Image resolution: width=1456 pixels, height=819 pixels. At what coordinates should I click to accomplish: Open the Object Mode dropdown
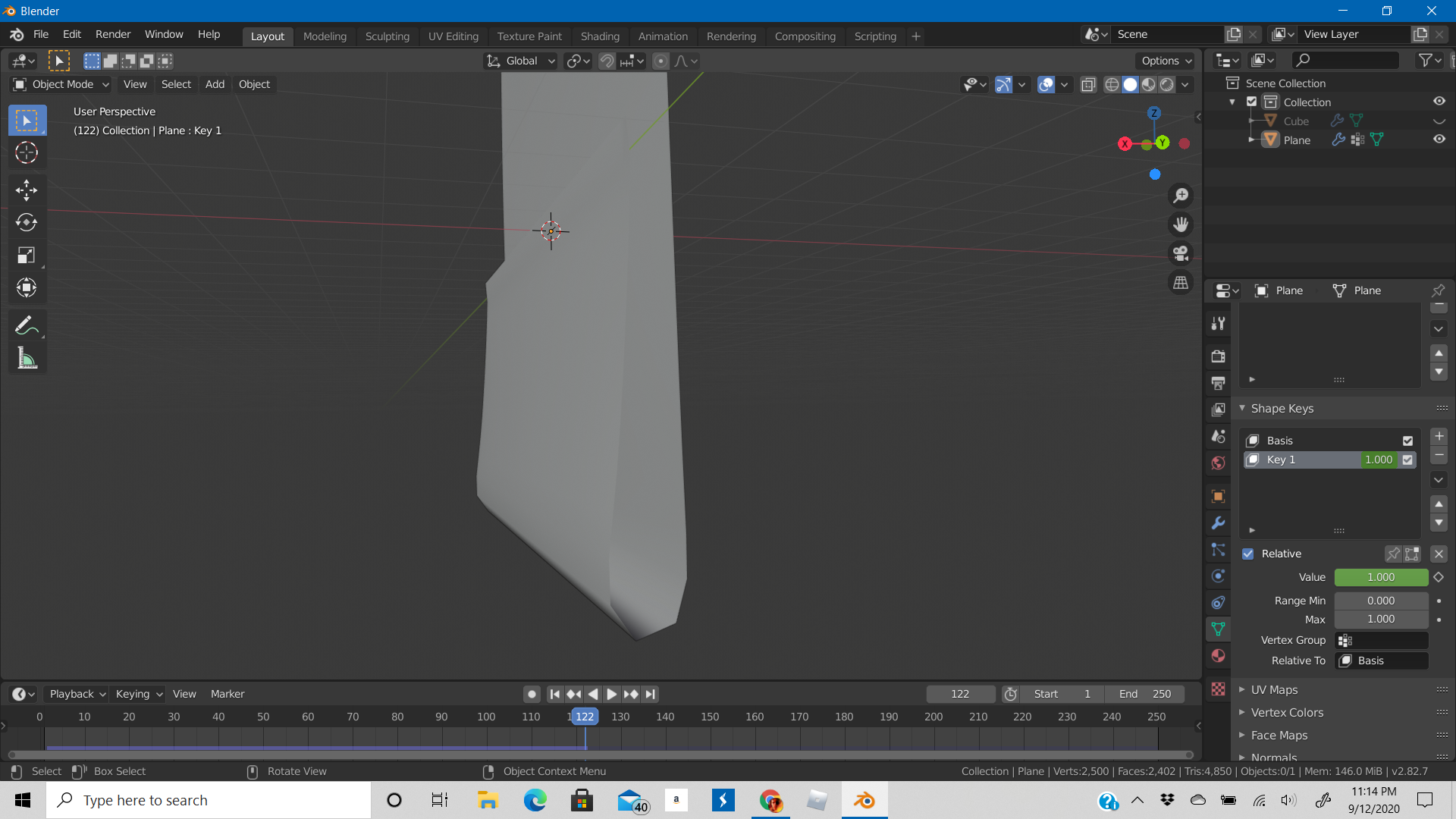coord(60,84)
